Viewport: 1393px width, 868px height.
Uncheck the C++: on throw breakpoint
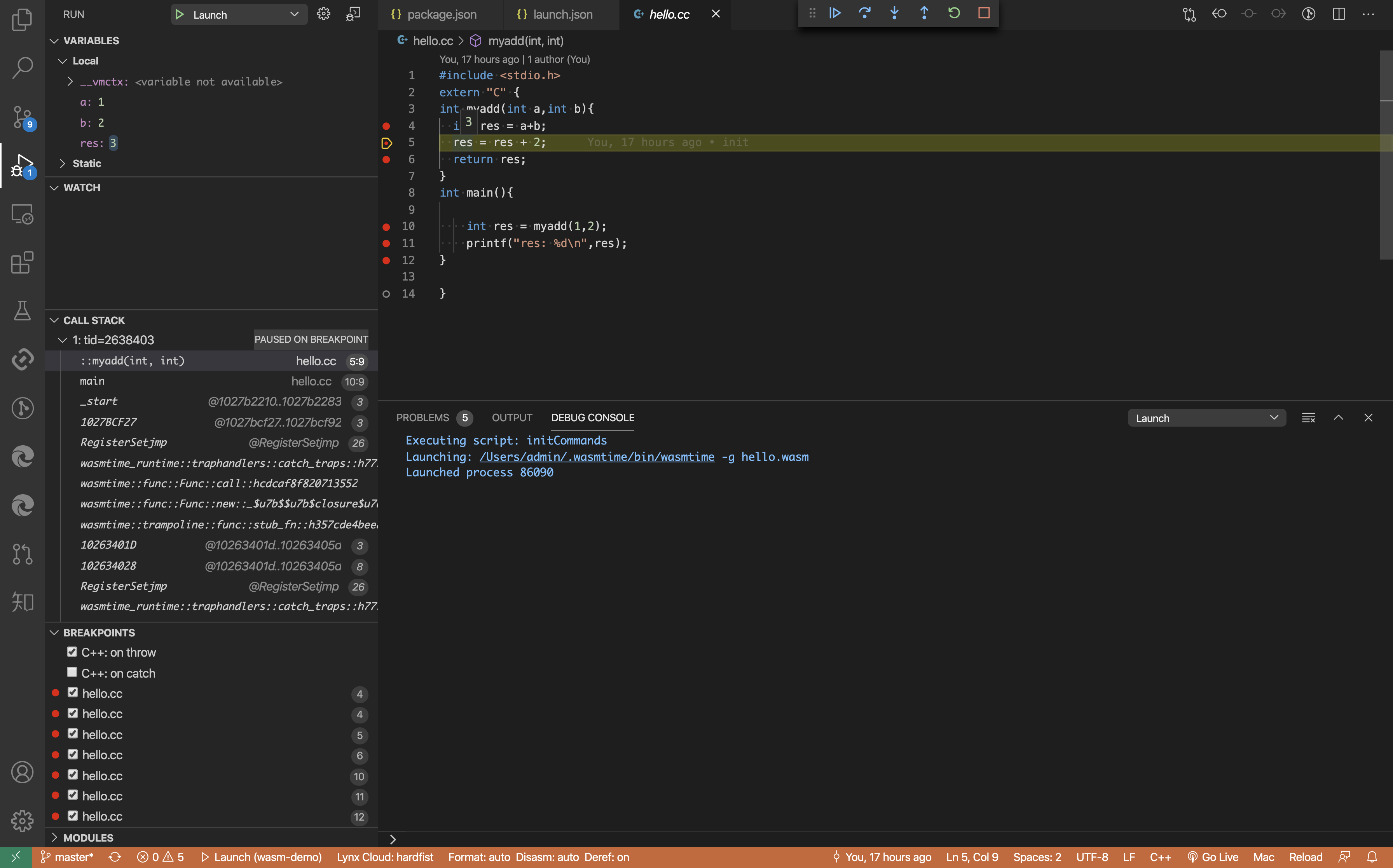72,652
